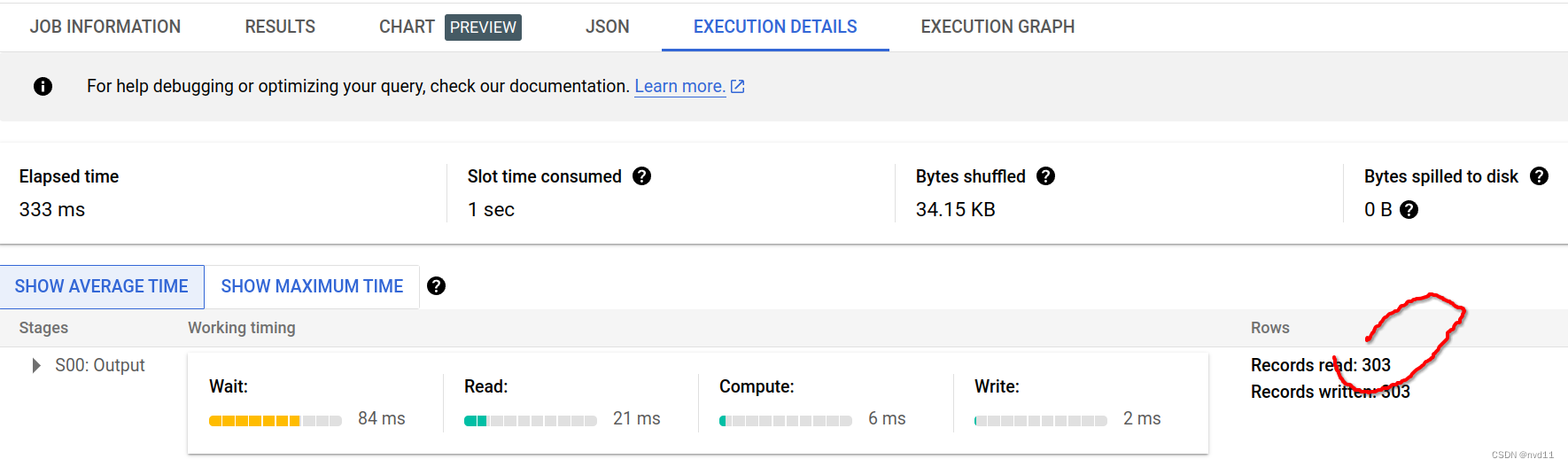The height and width of the screenshot is (467, 1568).
Task: Click help icon next to Bytes spilled to disk
Action: [1540, 176]
